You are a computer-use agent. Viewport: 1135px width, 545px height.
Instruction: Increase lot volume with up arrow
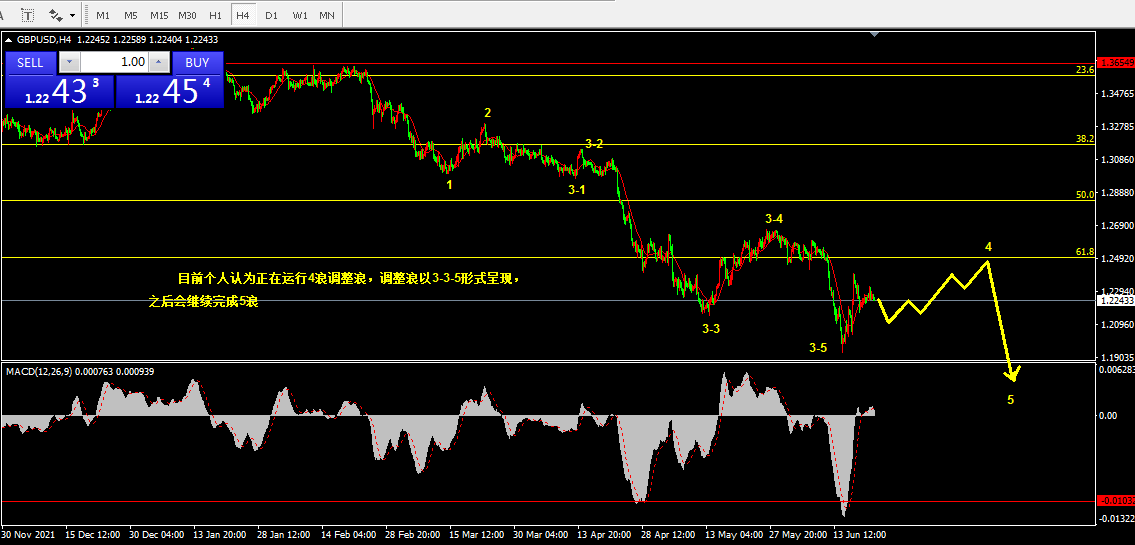click(159, 62)
